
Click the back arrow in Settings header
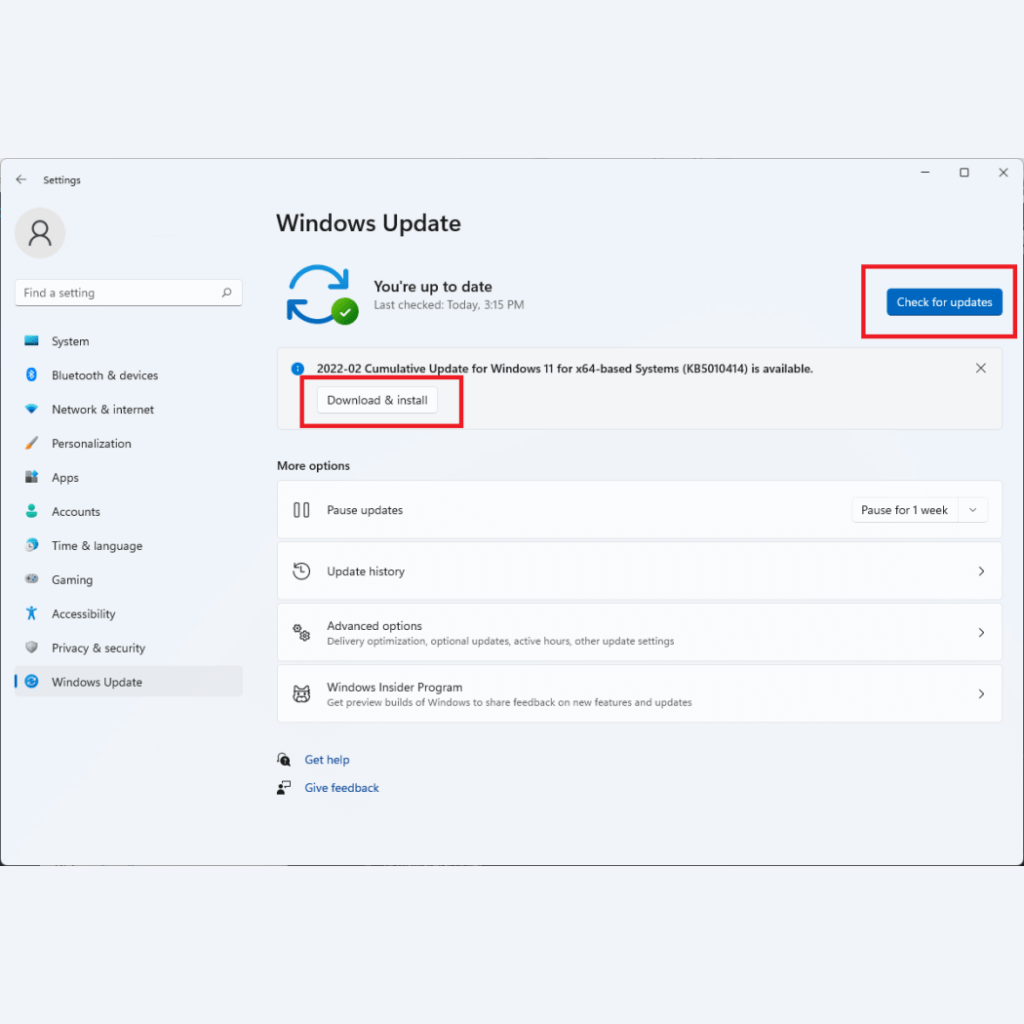pos(21,180)
